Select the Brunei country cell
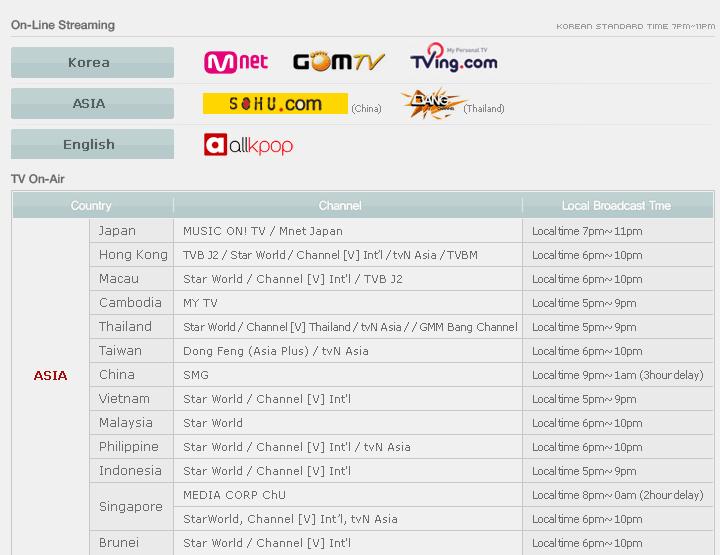The height and width of the screenshot is (555, 720). [x=131, y=543]
